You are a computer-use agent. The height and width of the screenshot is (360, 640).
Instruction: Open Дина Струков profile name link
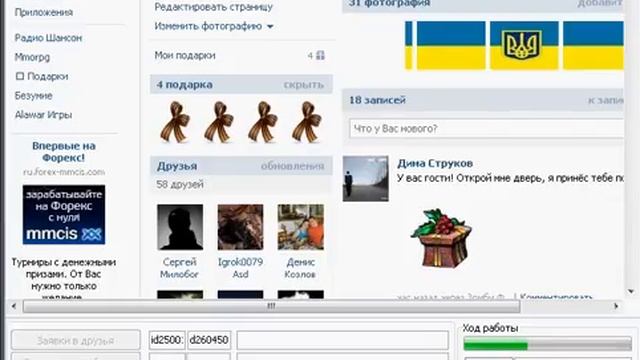[x=435, y=163]
